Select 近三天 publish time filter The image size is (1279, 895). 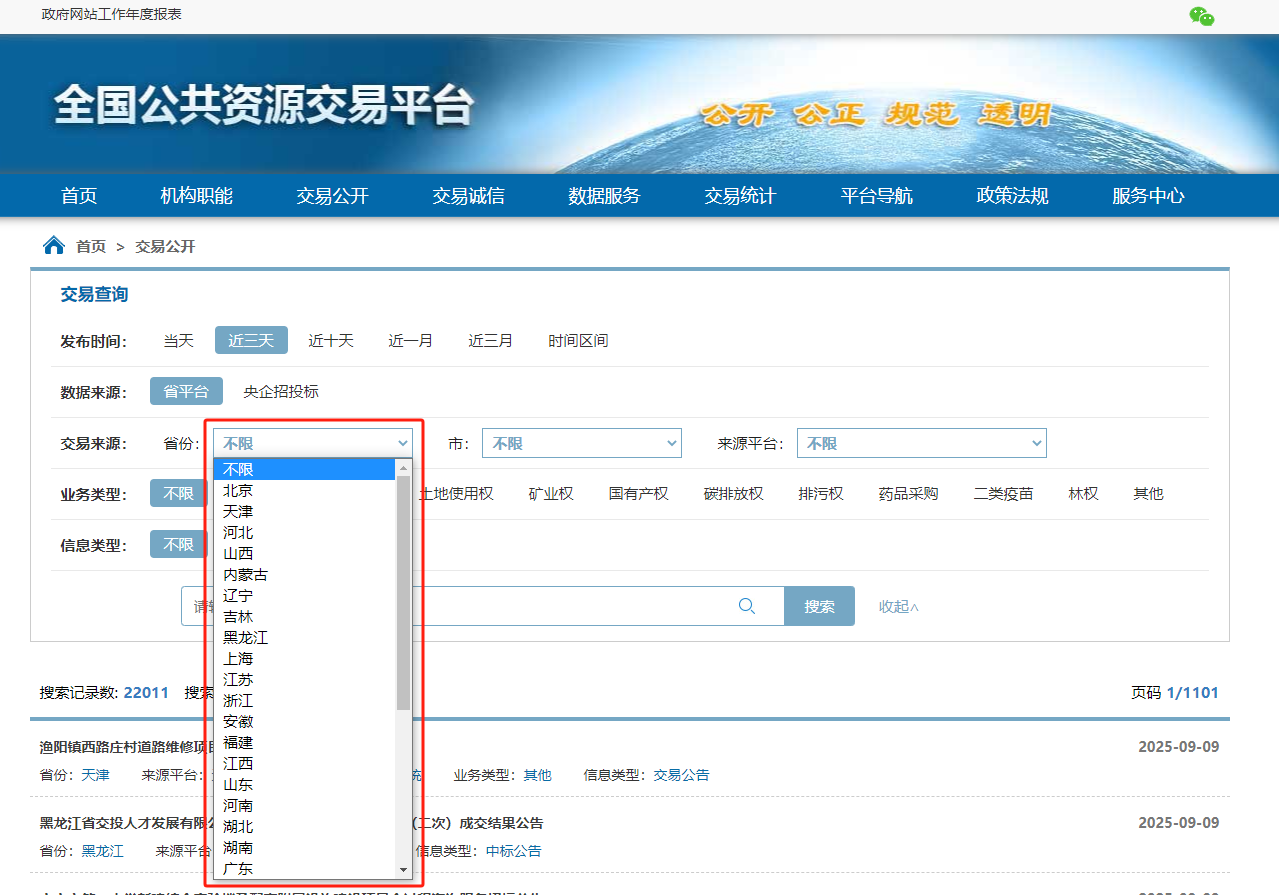pyautogui.click(x=251, y=340)
